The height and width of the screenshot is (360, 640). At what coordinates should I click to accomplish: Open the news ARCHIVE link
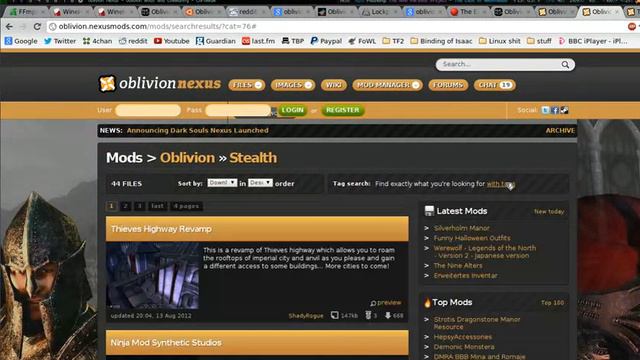point(560,131)
